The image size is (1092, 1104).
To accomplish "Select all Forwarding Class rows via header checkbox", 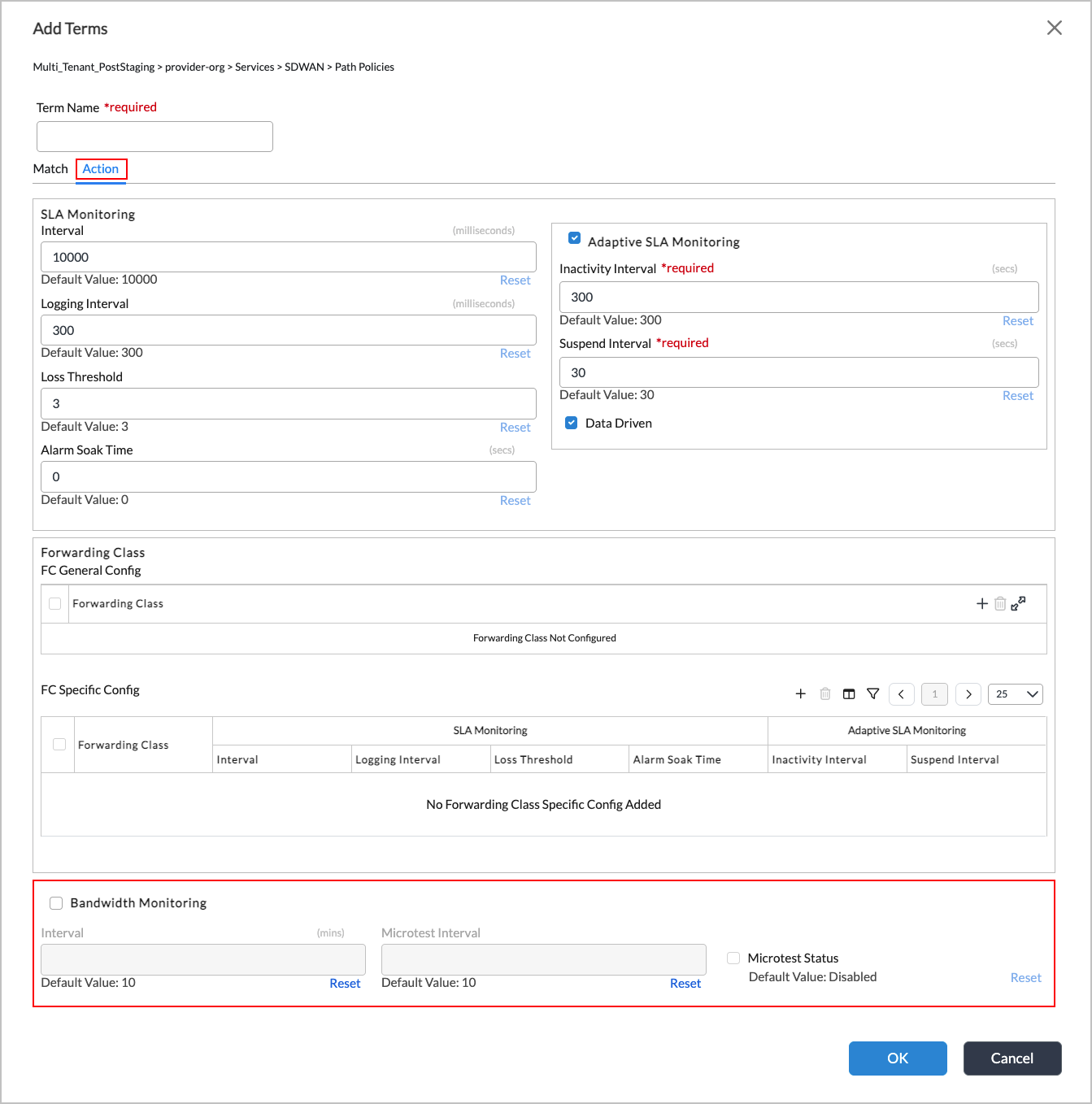I will click(54, 603).
